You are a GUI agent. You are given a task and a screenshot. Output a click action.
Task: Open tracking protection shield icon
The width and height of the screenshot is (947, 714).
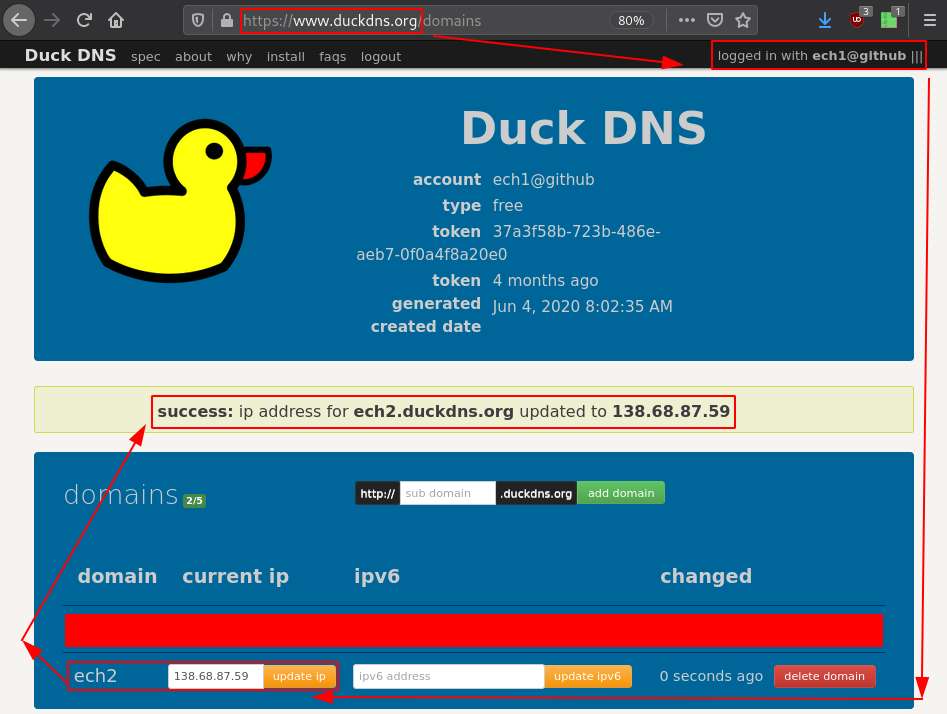coord(197,21)
